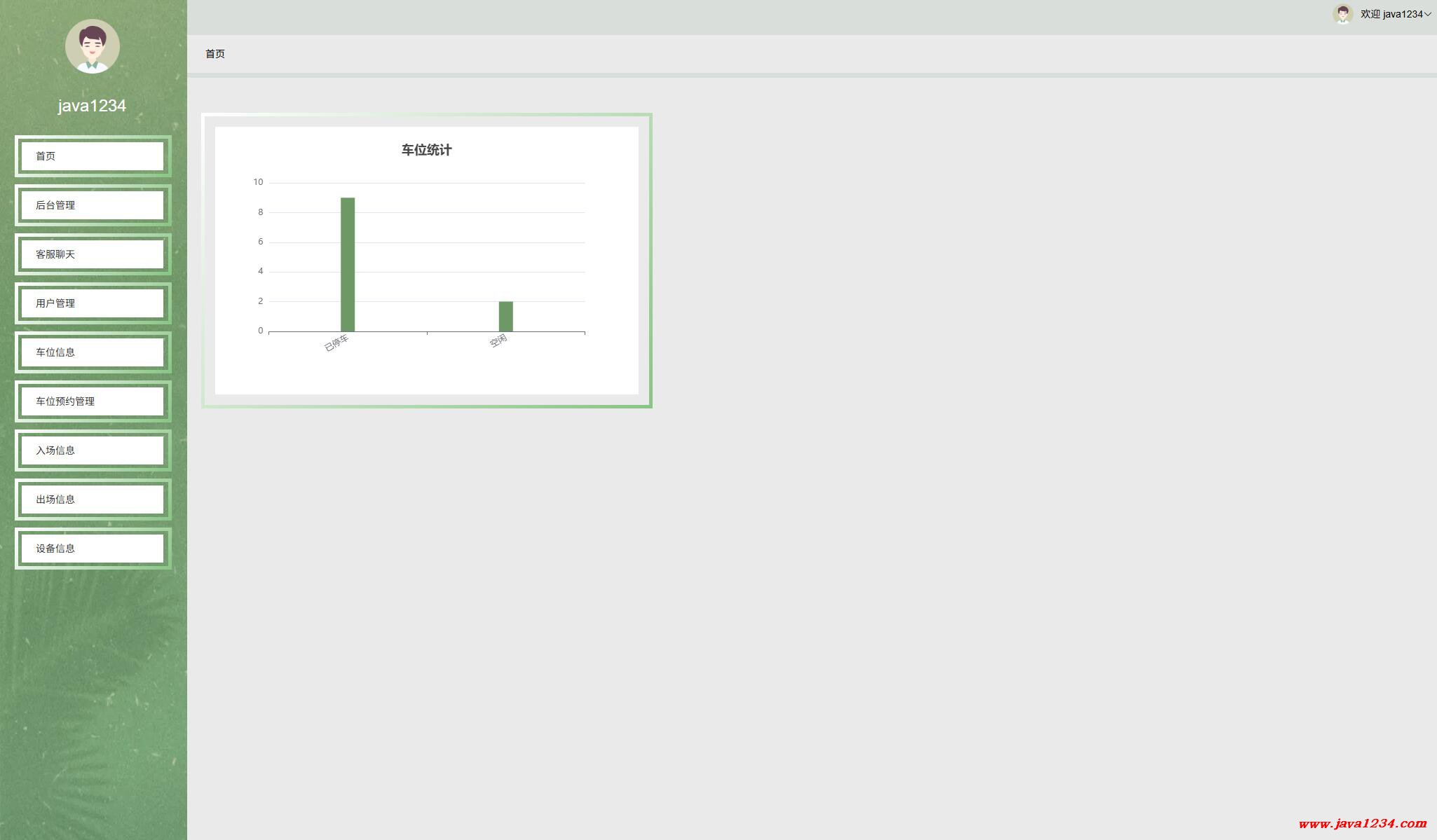
Task: Expand the welcome java1234 dropdown arrow
Action: point(1428,14)
